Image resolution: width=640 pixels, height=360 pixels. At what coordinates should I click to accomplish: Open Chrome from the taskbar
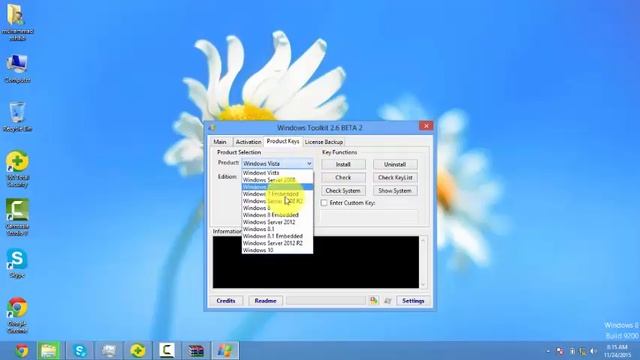(x=22, y=350)
